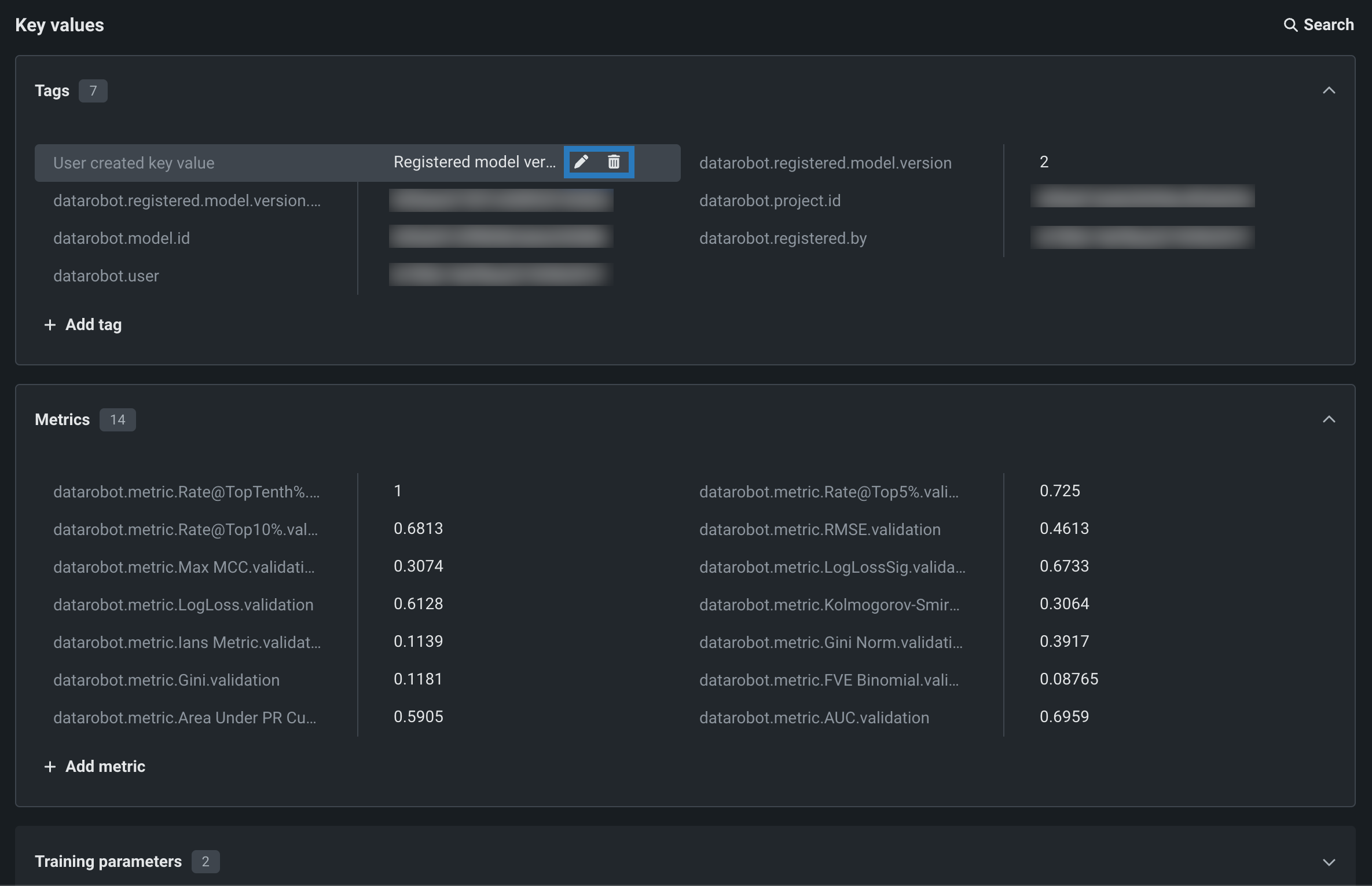Viewport: 1372px width, 886px height.
Task: Click the Add metric button
Action: [105, 767]
